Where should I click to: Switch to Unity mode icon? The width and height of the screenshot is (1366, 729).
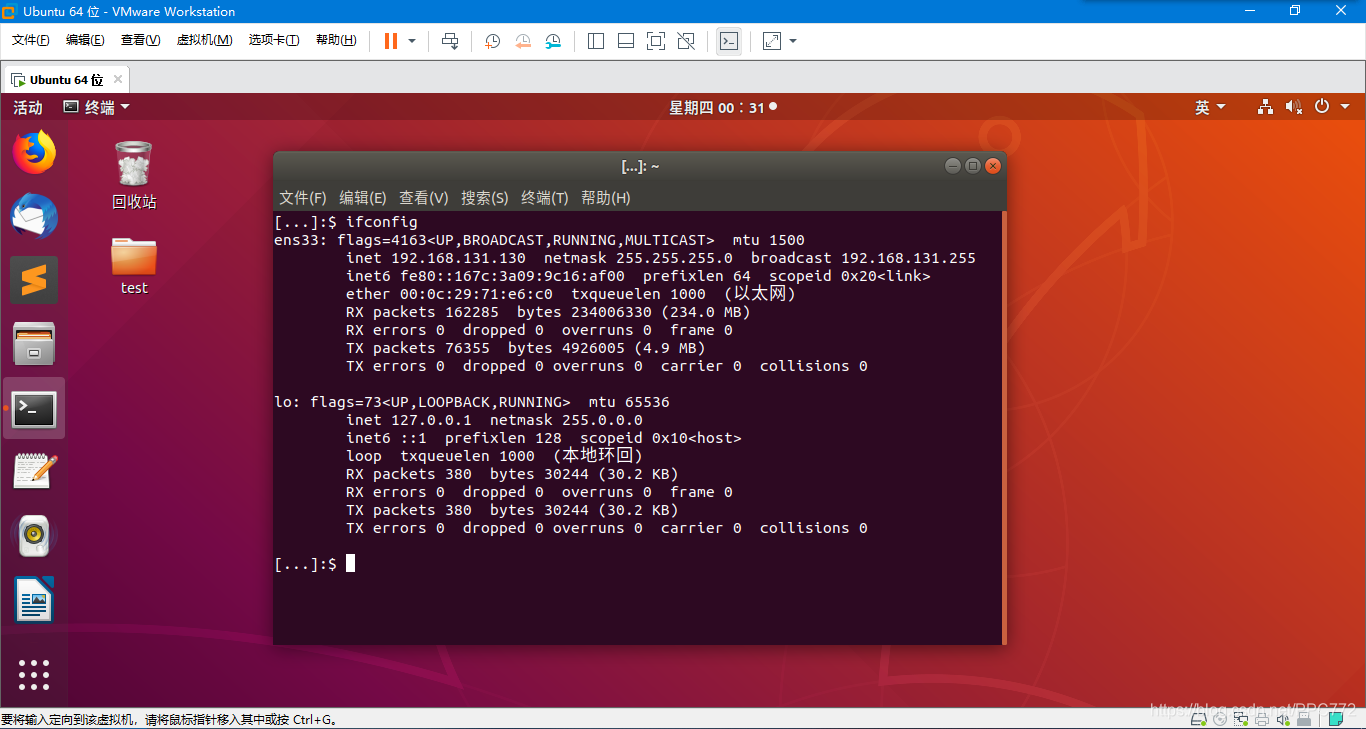tap(686, 41)
